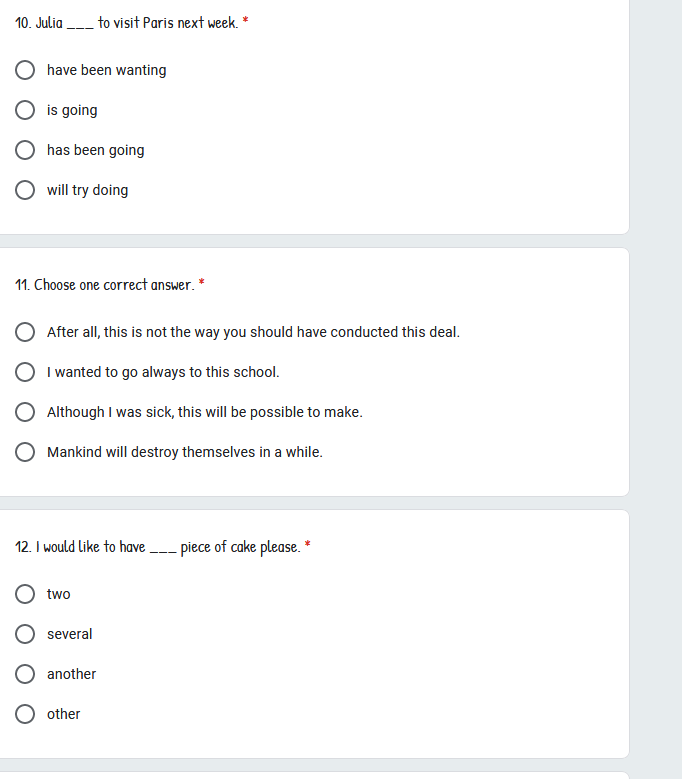This screenshot has height=779, width=682.
Task: Choose 'Mankind will destroy themselves' option
Action: (x=25, y=452)
